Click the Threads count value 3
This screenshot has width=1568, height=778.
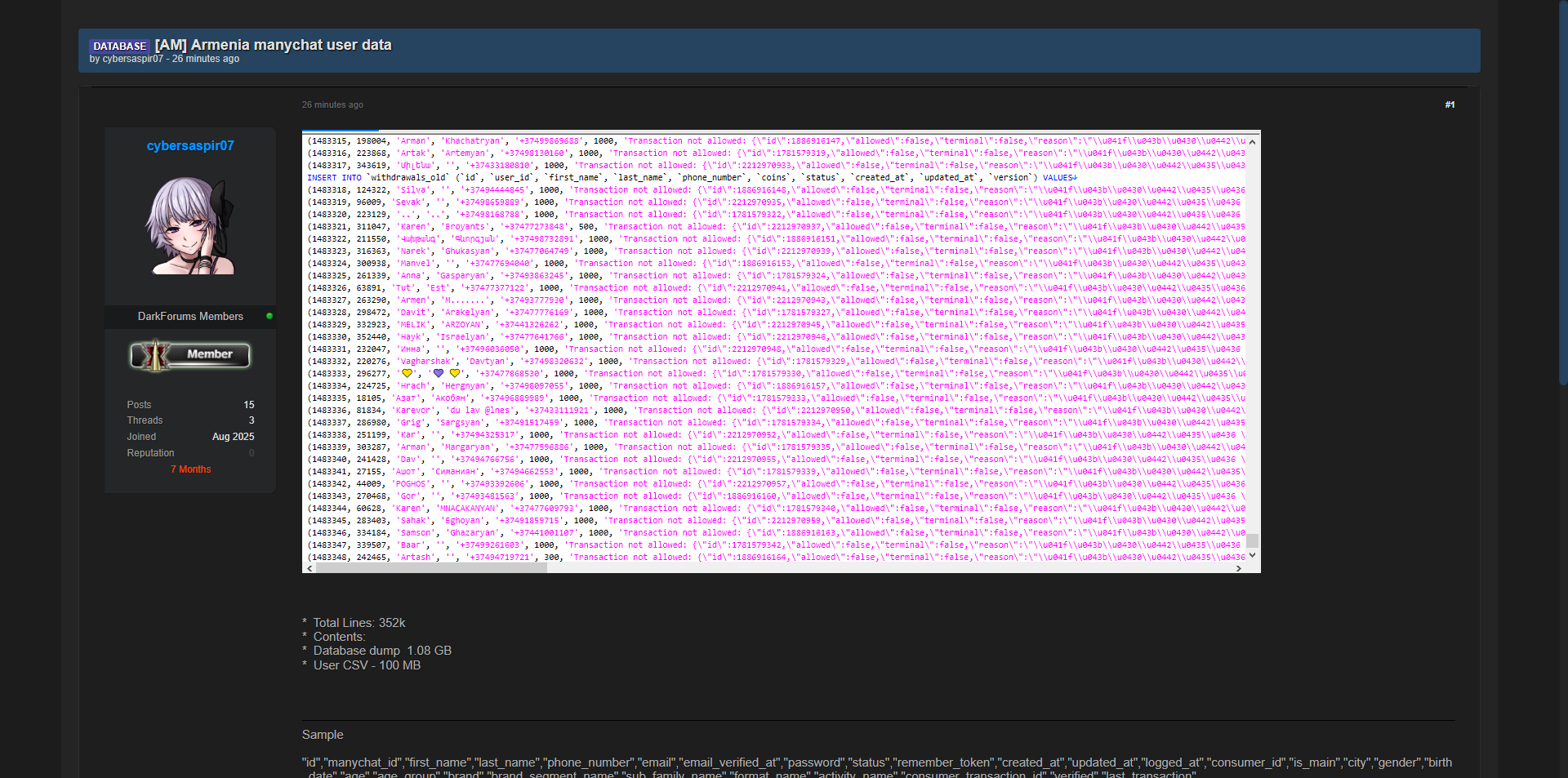point(252,420)
